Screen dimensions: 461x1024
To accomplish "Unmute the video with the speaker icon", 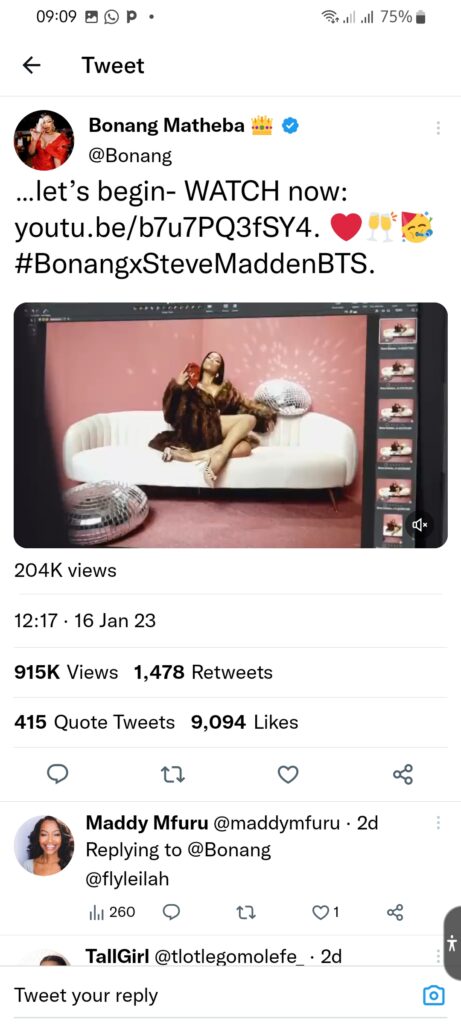I will [x=417, y=524].
